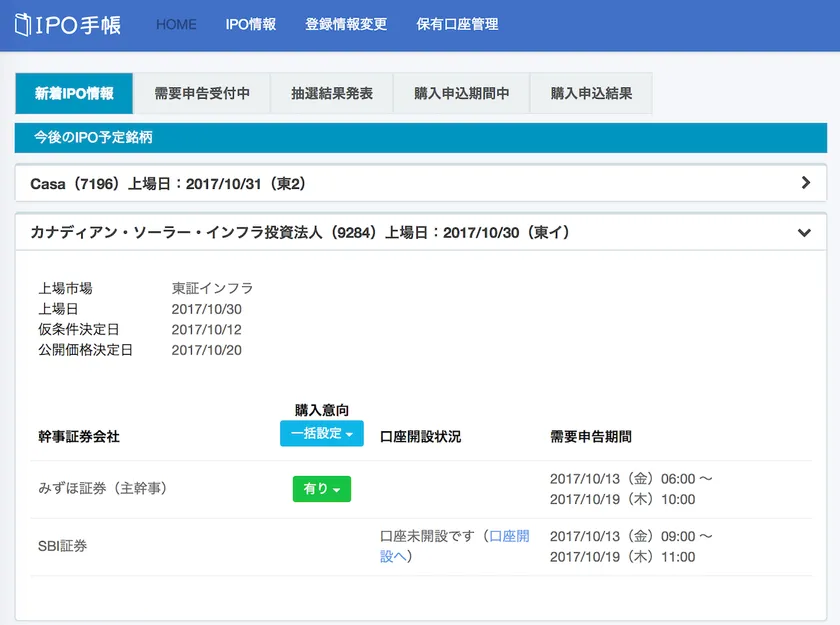
Task: Click the Casa (7196) listing title
Action: coord(167,184)
